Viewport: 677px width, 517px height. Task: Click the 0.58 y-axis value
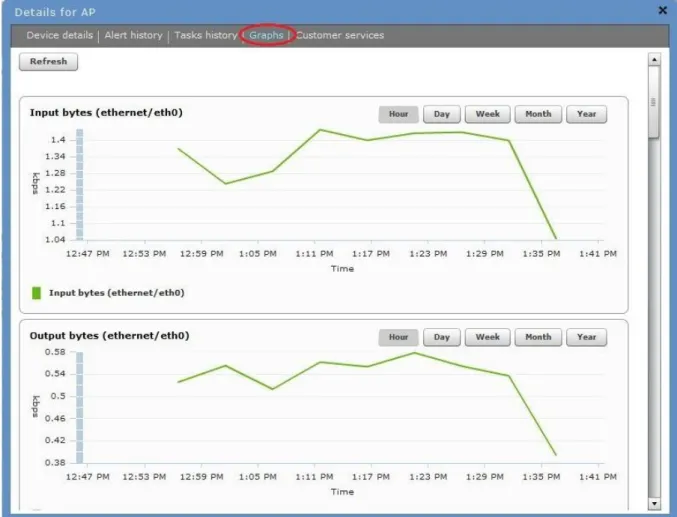coord(55,352)
